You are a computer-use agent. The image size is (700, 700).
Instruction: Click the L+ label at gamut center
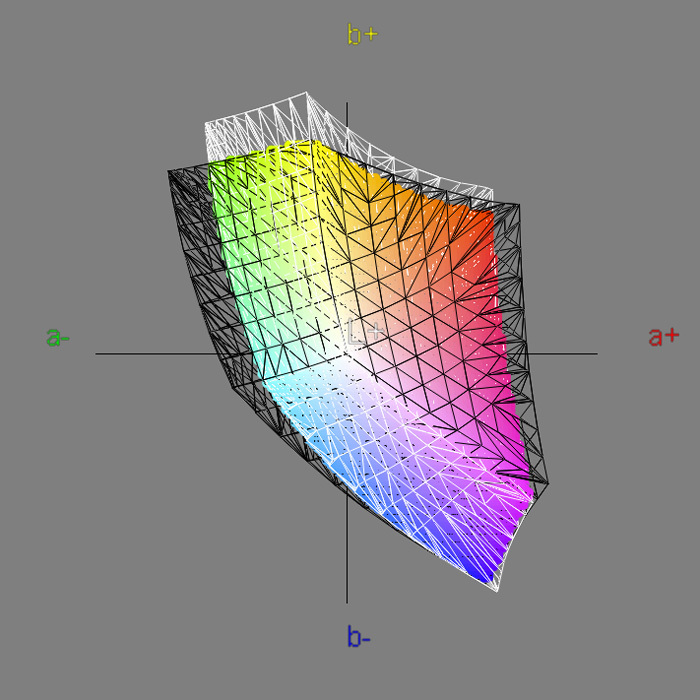pyautogui.click(x=366, y=332)
